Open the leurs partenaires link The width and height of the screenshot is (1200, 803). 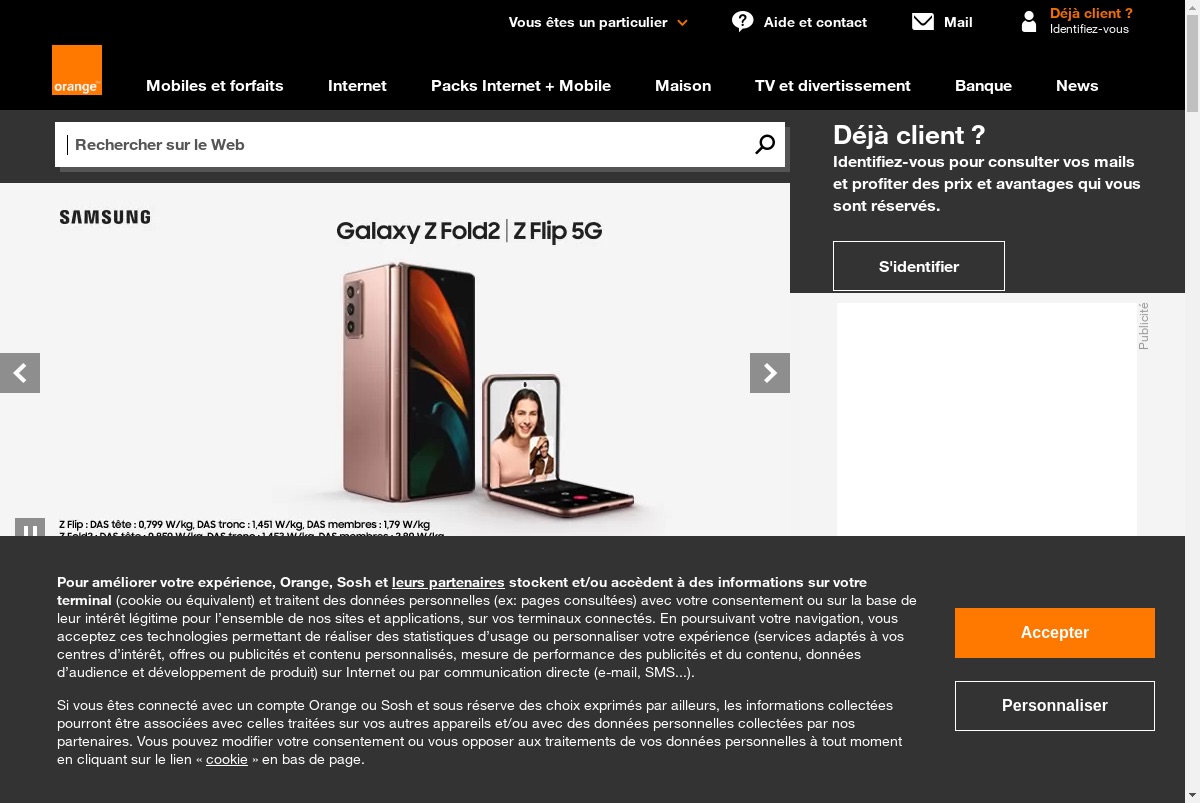pyautogui.click(x=448, y=582)
